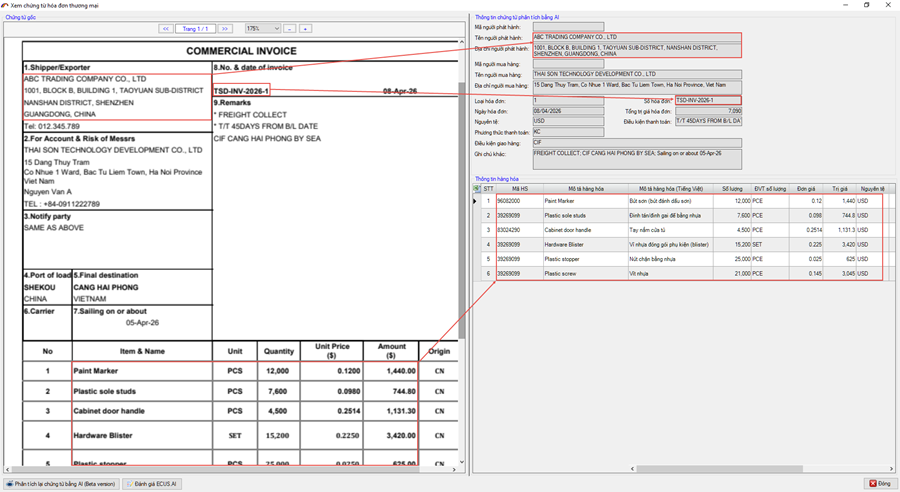Click the grid selector icon in table corner
The image size is (900, 492).
[x=476, y=188]
